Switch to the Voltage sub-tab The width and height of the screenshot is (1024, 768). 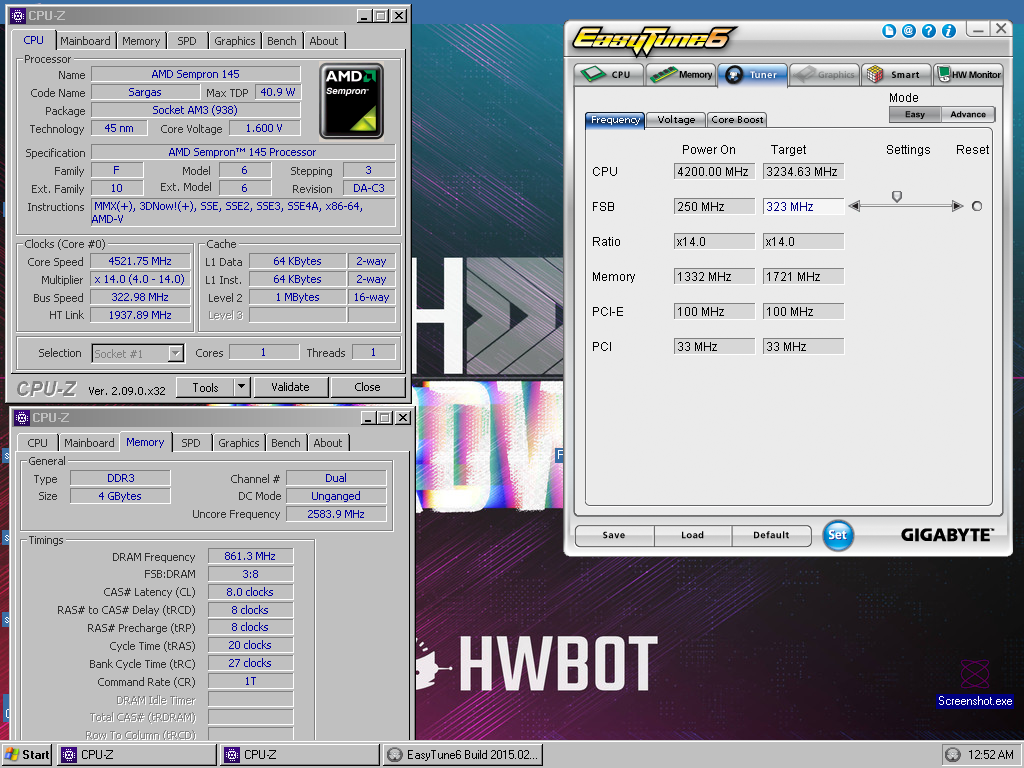676,120
